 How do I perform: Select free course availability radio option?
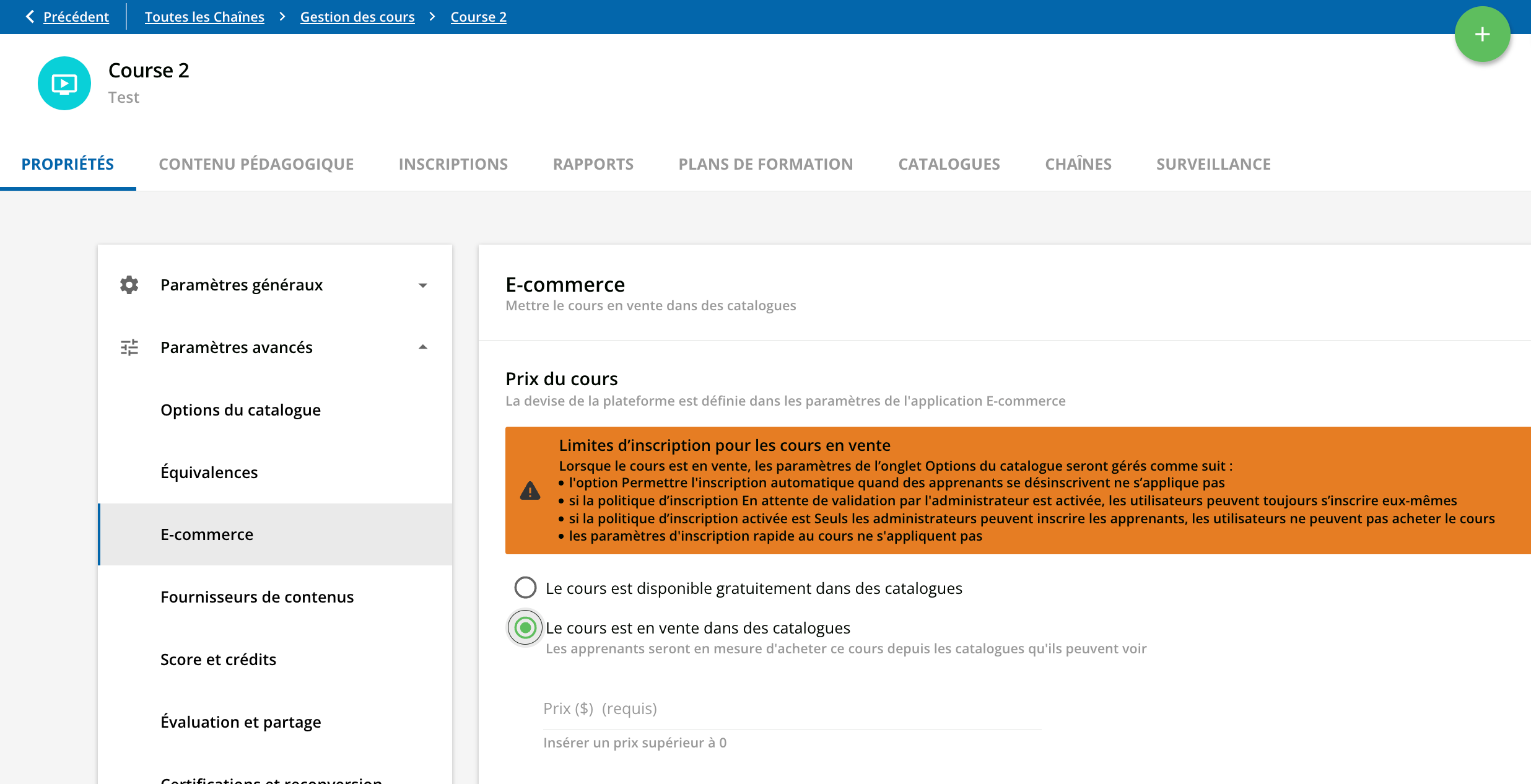point(525,588)
